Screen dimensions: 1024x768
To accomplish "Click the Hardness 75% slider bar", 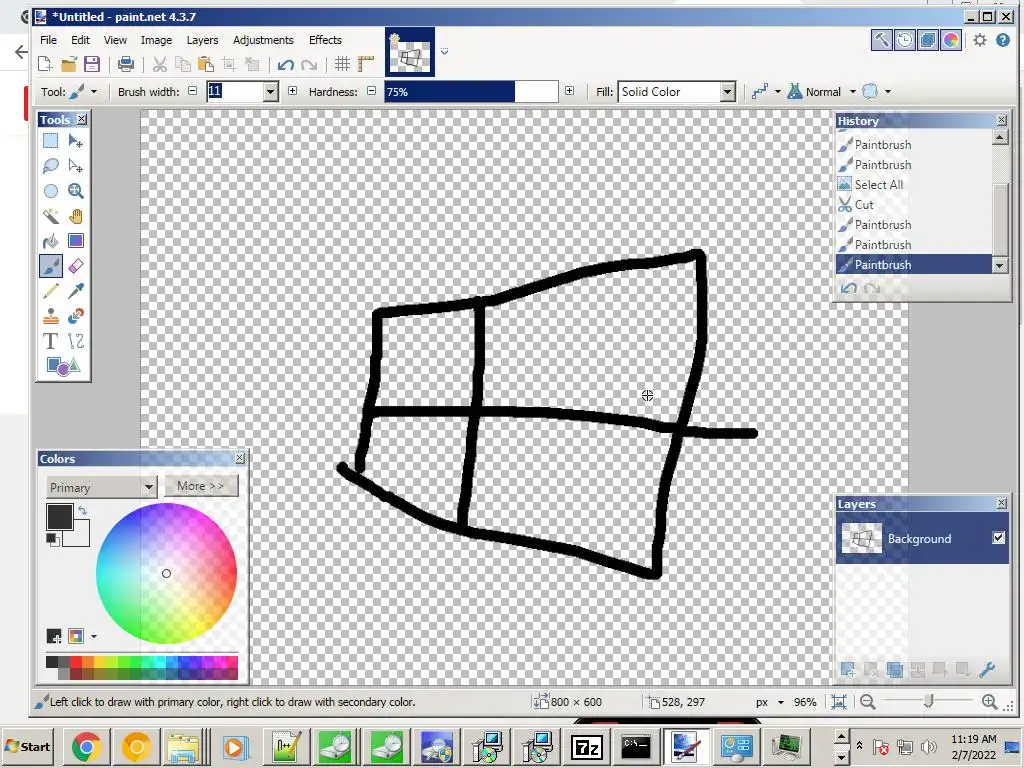I will [x=471, y=92].
